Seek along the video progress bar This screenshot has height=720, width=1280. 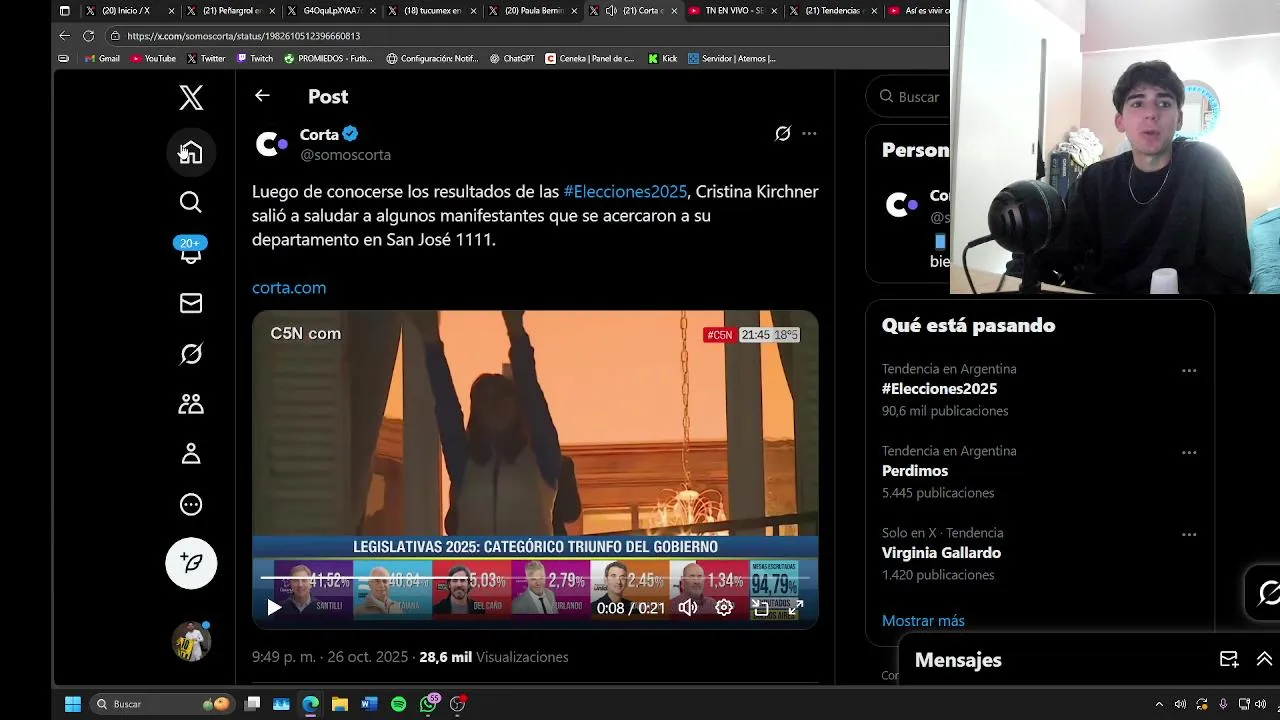pyautogui.click(x=535, y=578)
